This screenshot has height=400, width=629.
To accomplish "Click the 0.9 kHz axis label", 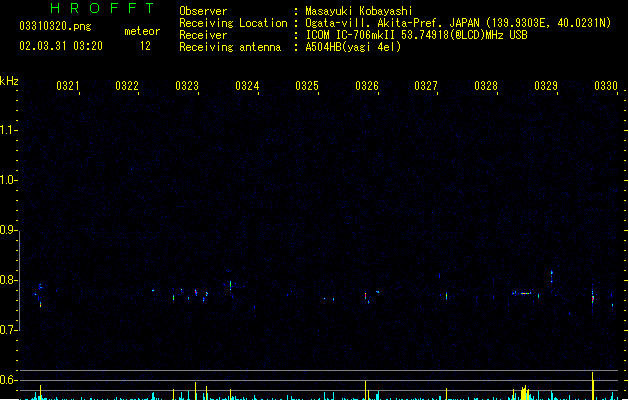I will [7, 230].
